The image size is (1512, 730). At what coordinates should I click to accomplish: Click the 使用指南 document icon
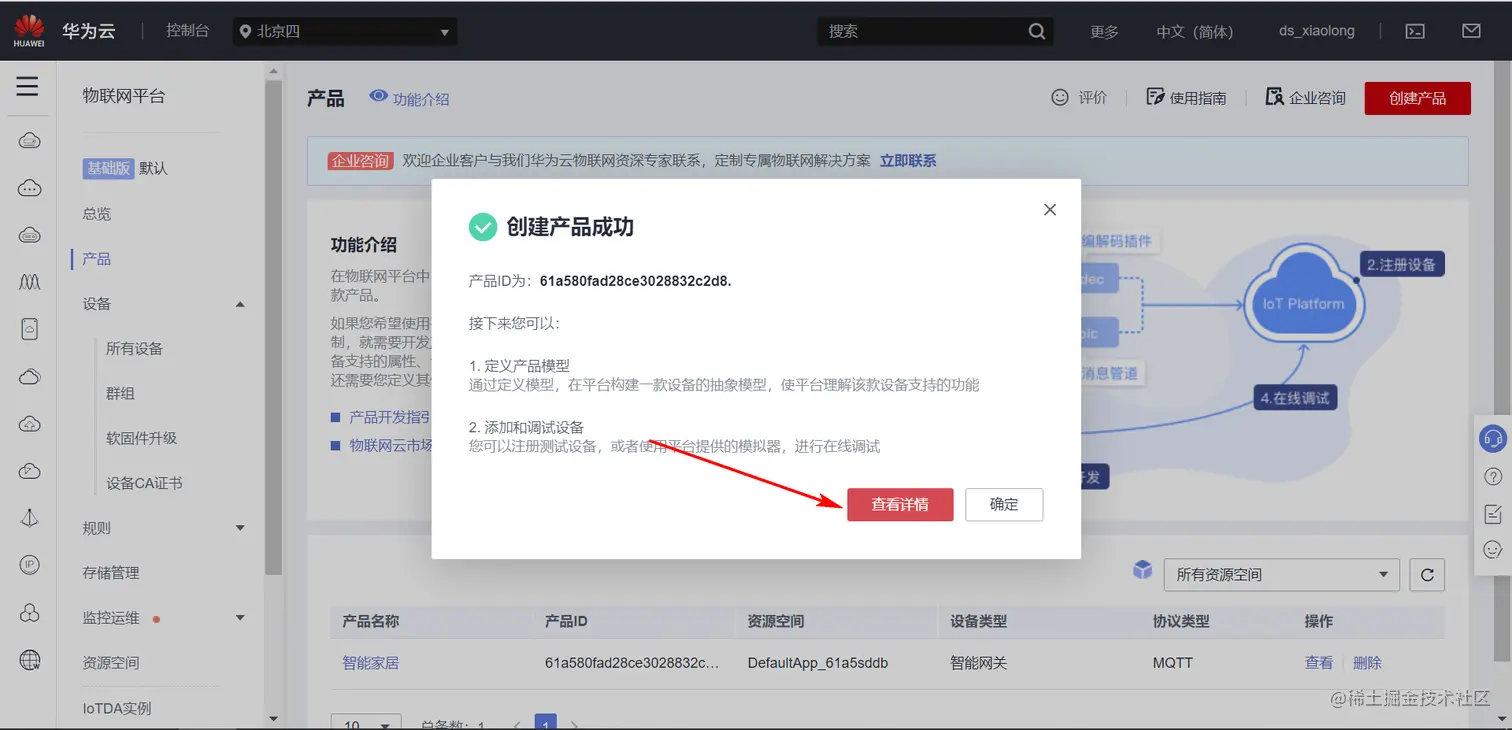tap(1155, 97)
